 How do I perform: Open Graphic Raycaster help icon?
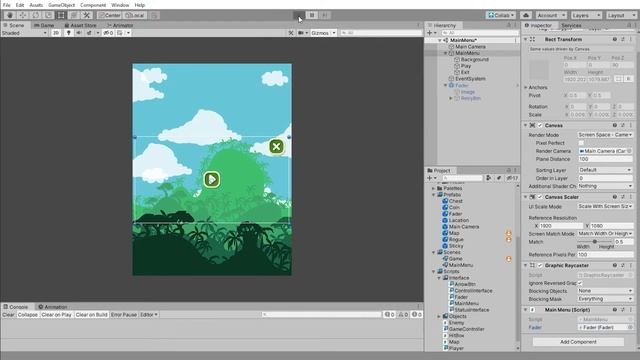(615, 265)
